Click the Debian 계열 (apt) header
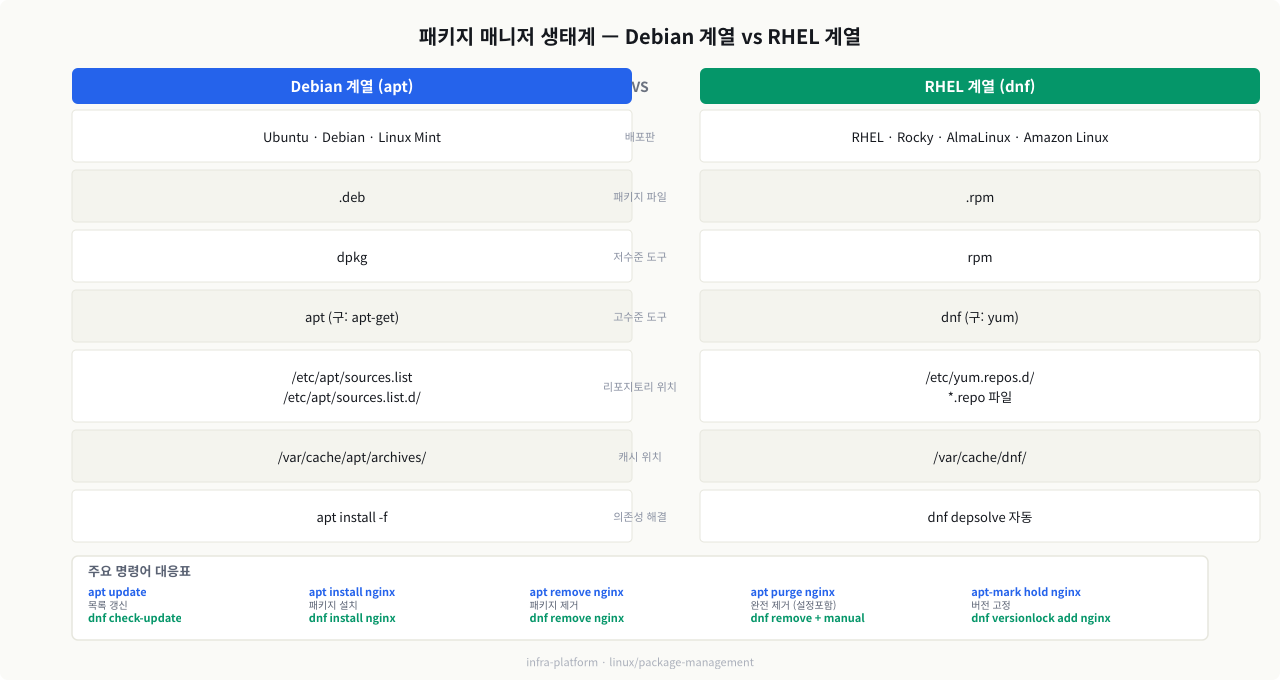The height and width of the screenshot is (680, 1280). tap(352, 86)
